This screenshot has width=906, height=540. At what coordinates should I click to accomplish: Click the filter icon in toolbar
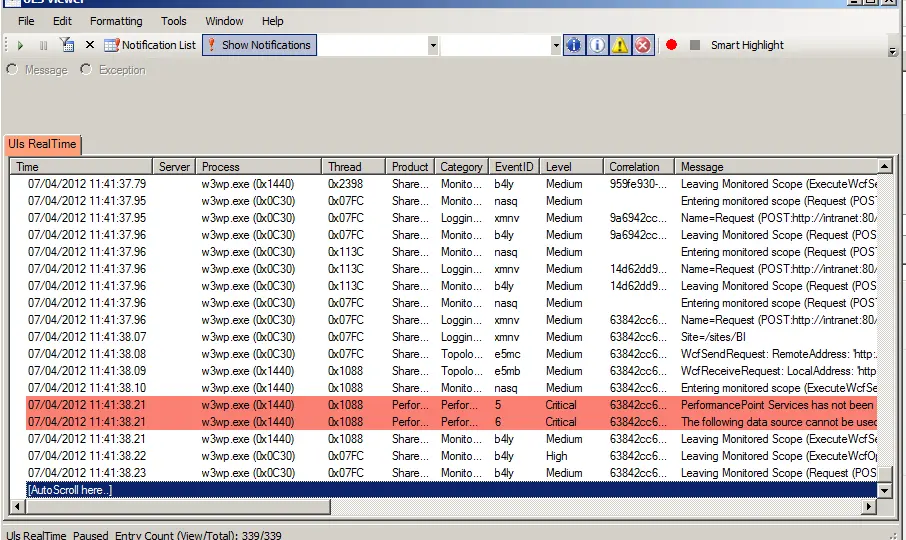tap(67, 45)
